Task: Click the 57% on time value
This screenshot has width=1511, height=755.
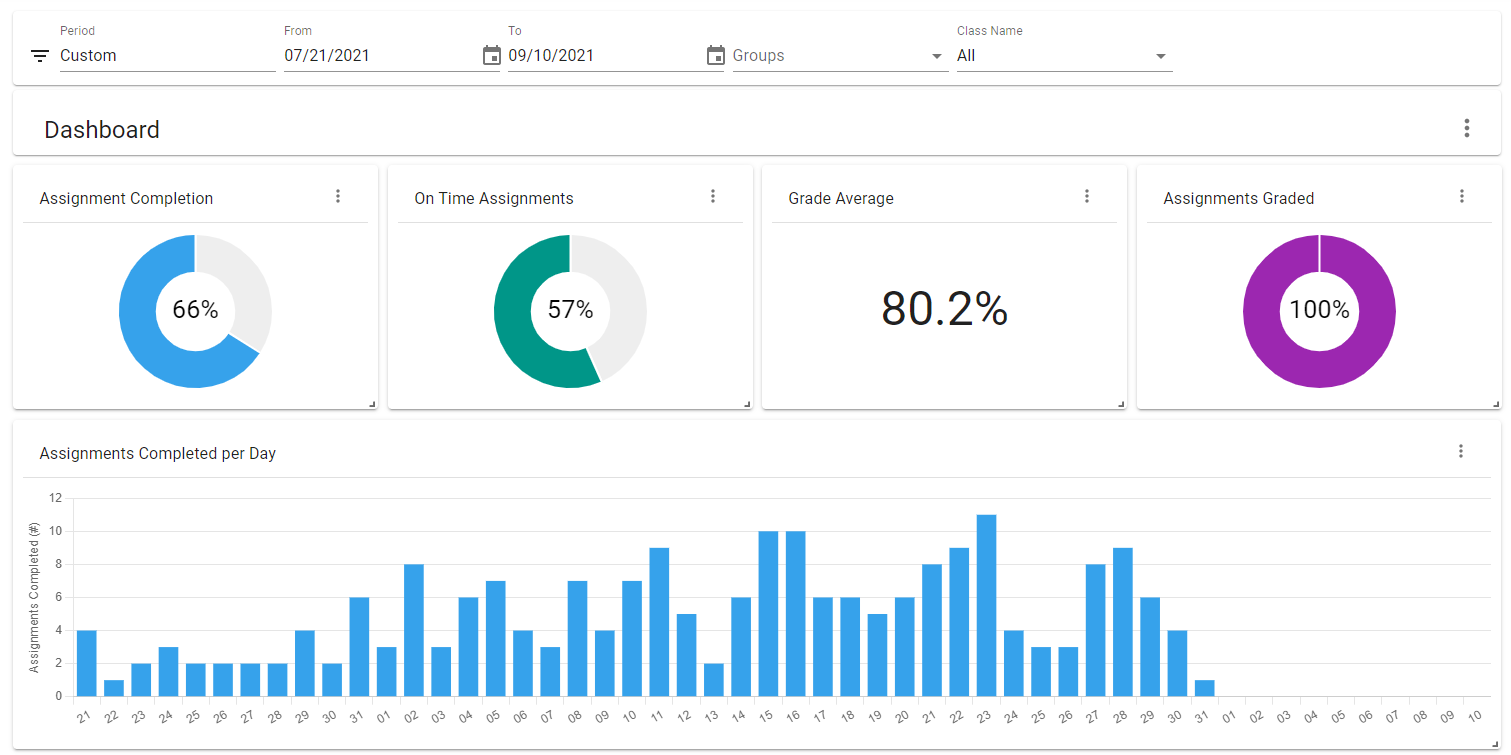Action: [570, 310]
